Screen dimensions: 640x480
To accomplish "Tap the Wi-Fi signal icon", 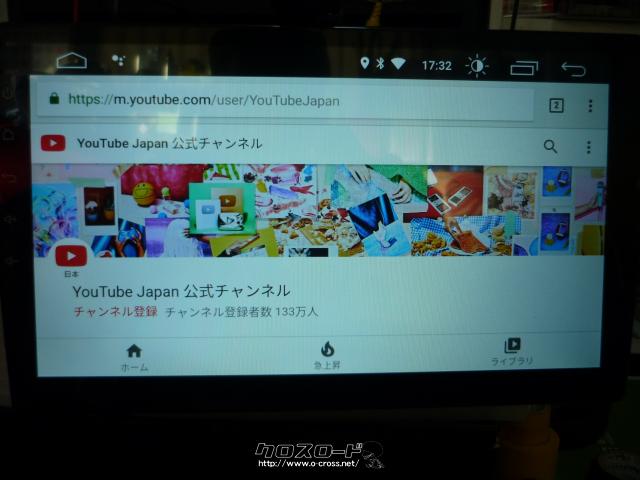I will pyautogui.click(x=398, y=63).
